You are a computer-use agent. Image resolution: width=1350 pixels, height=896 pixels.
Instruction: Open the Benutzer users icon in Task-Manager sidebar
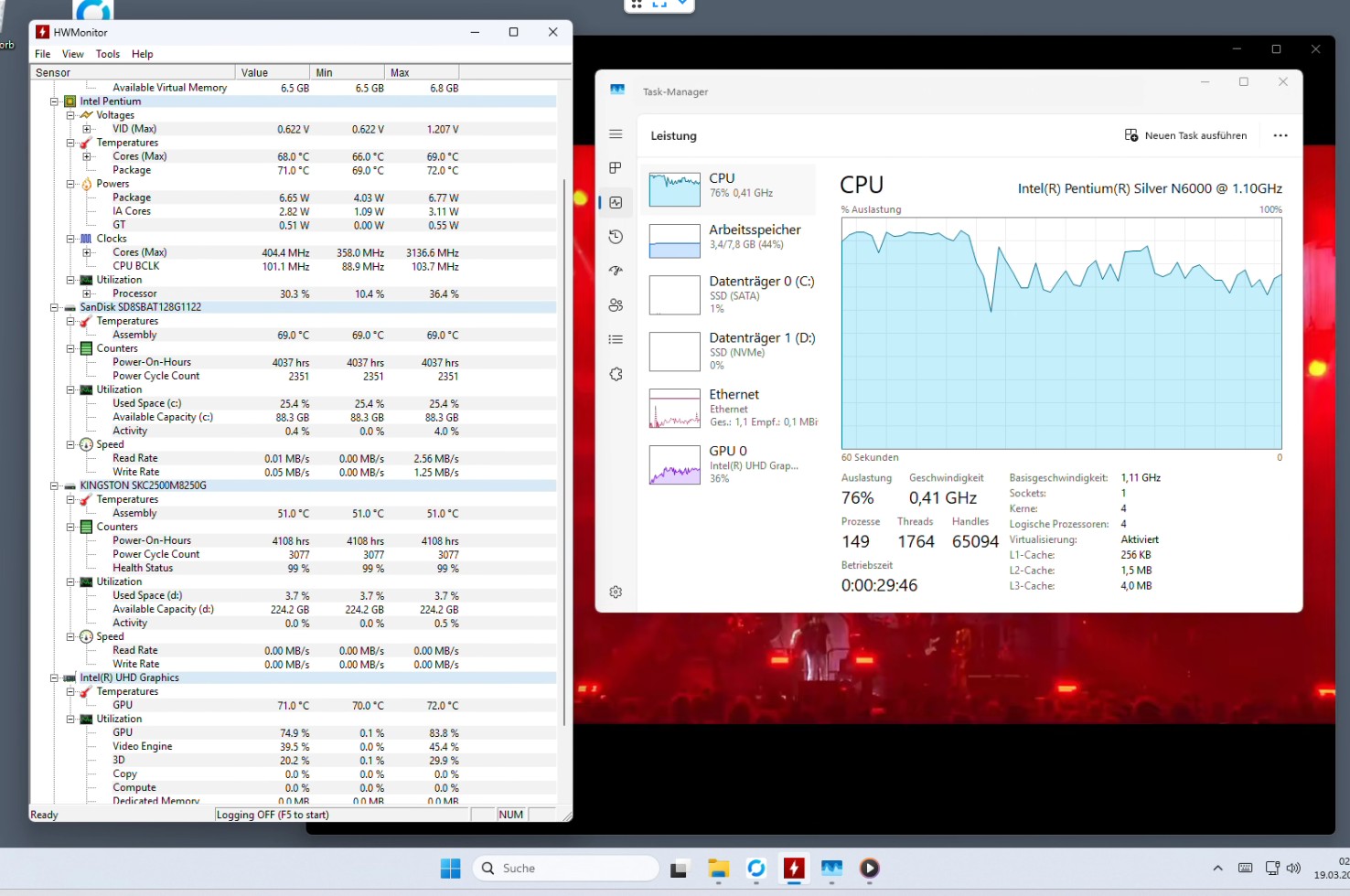(x=616, y=305)
